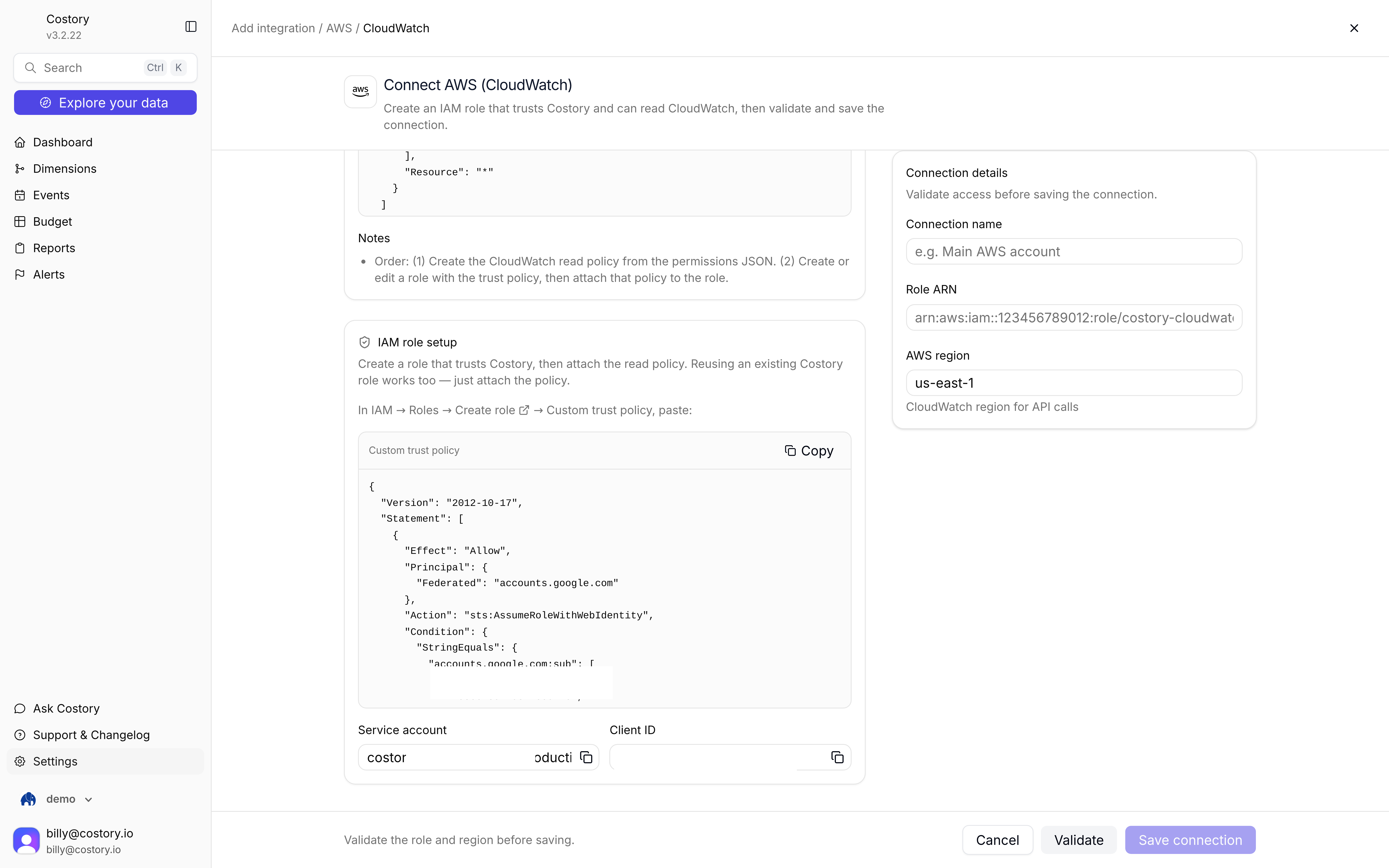Viewport: 1389px width, 868px height.
Task: Close the Add integration dialog
Action: coord(1354,28)
